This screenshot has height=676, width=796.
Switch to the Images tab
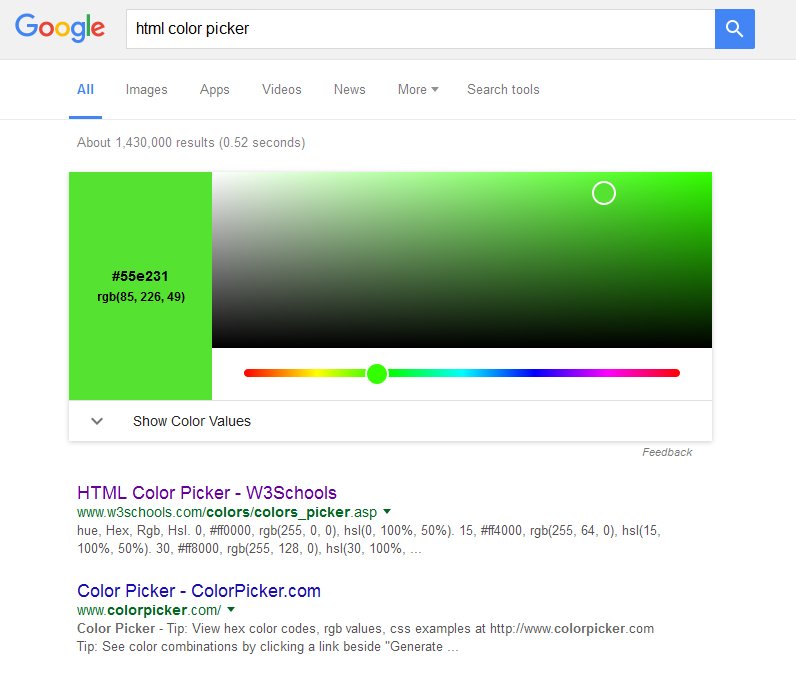(x=146, y=90)
